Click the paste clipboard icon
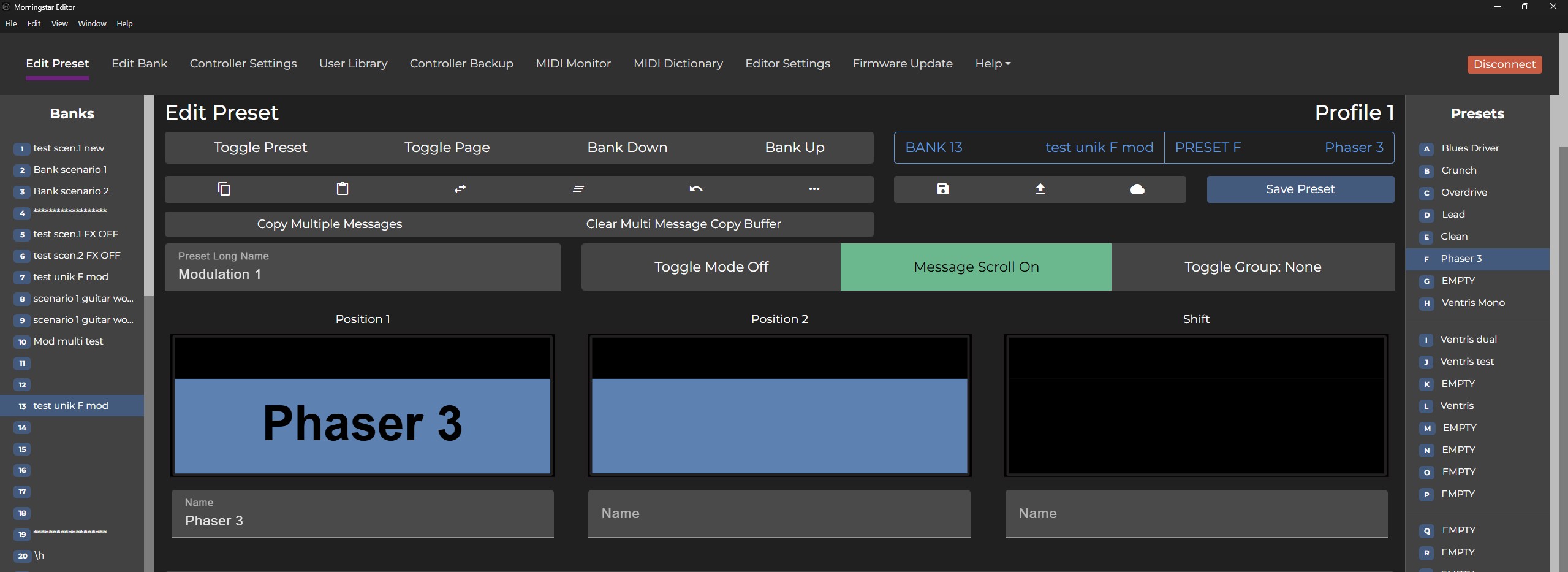Screen dimensions: 1568x572 pyautogui.click(x=343, y=189)
